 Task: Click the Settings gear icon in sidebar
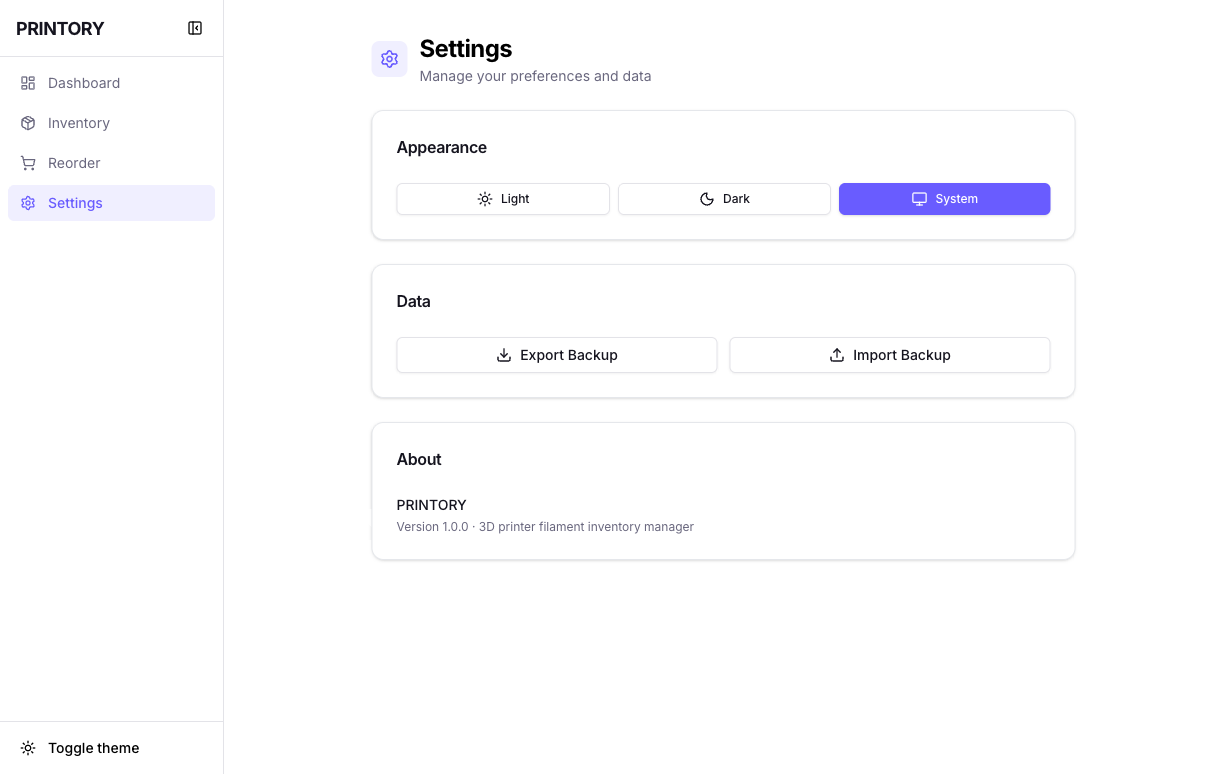coord(28,203)
